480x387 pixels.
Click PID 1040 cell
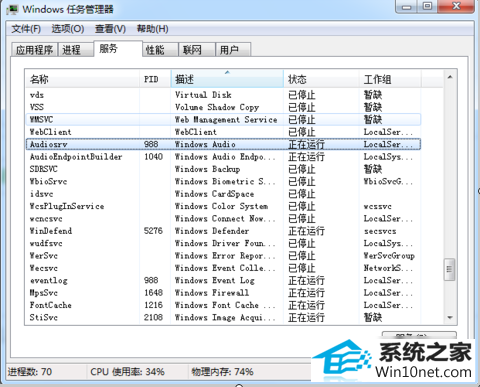click(x=153, y=157)
